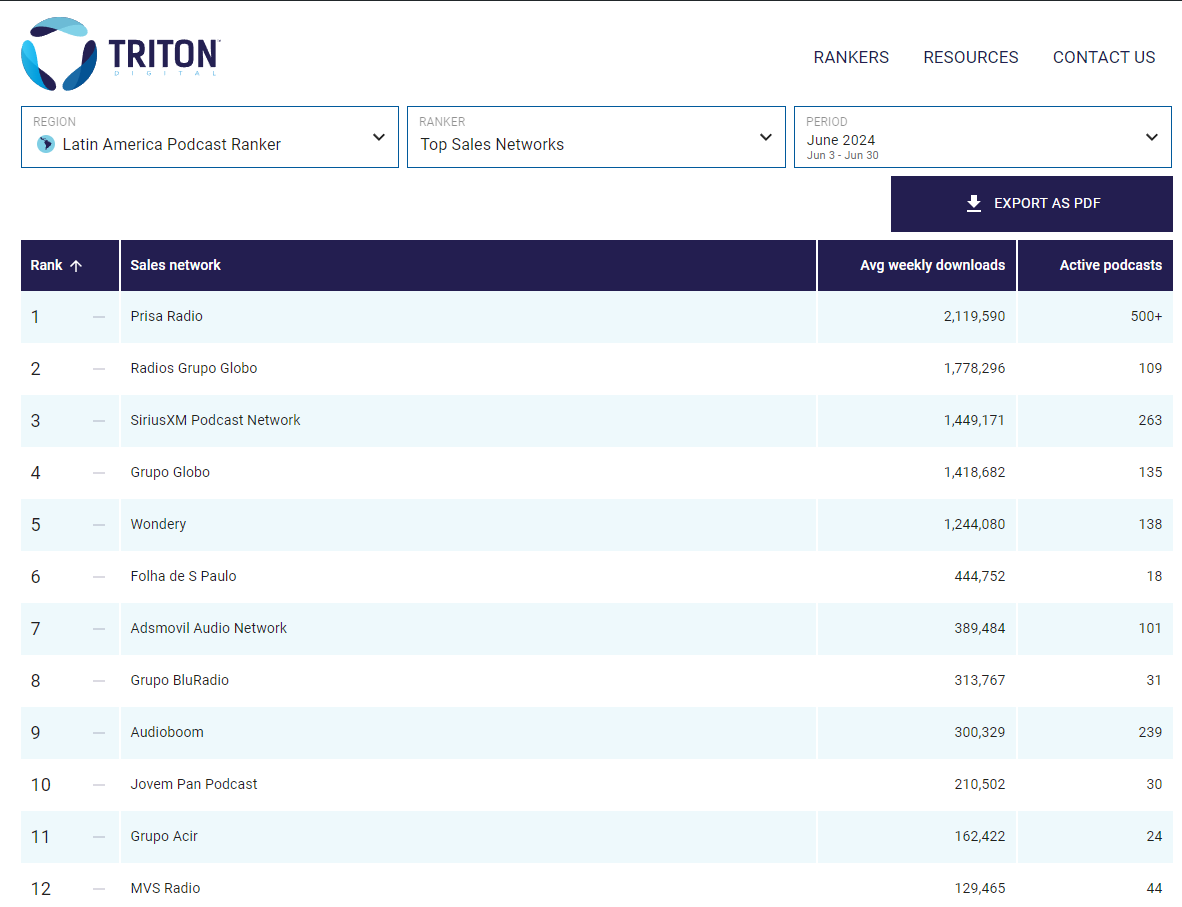Click the Period dropdown chevron arrow
1182x907 pixels.
point(1152,137)
